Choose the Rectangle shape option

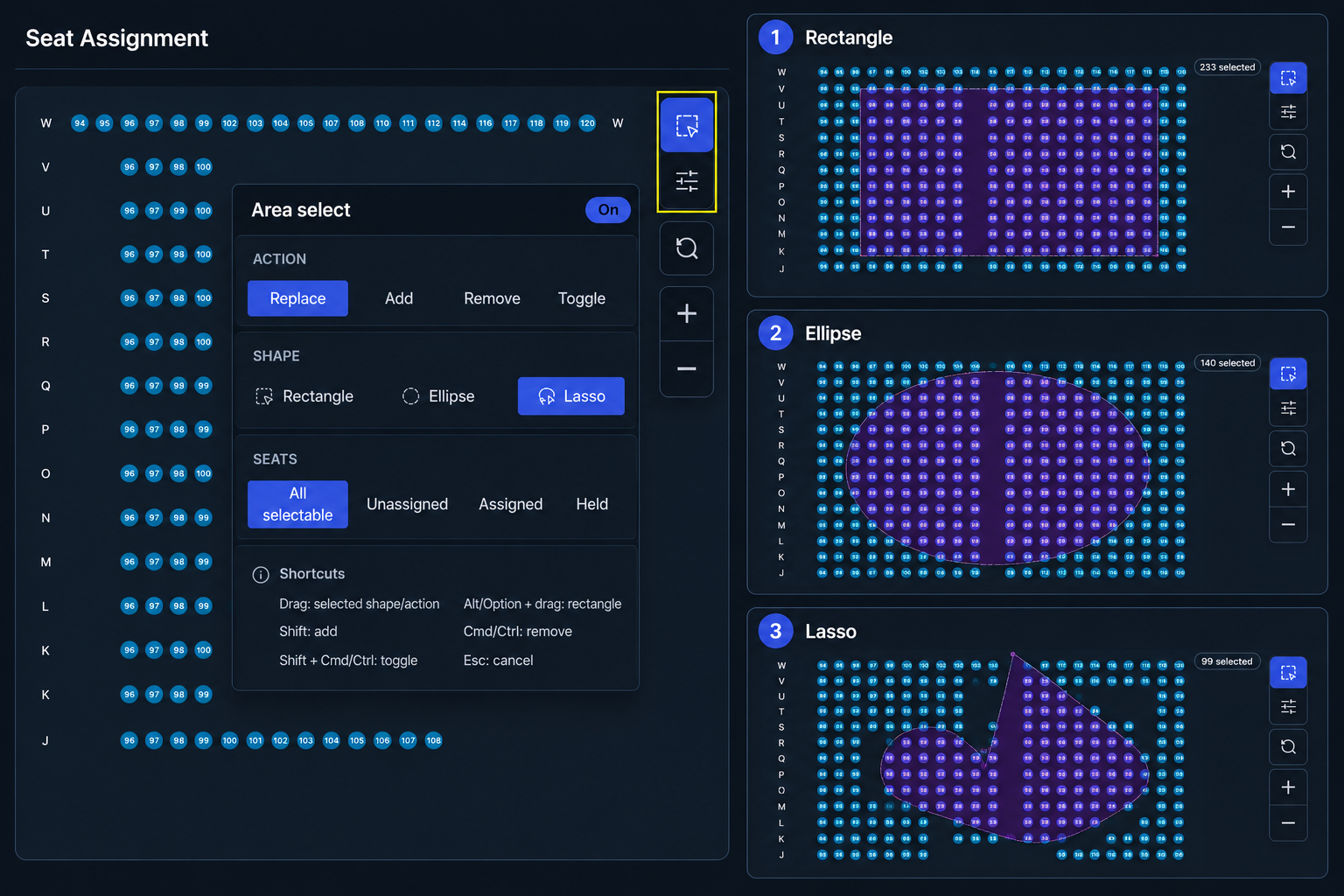pyautogui.click(x=304, y=396)
